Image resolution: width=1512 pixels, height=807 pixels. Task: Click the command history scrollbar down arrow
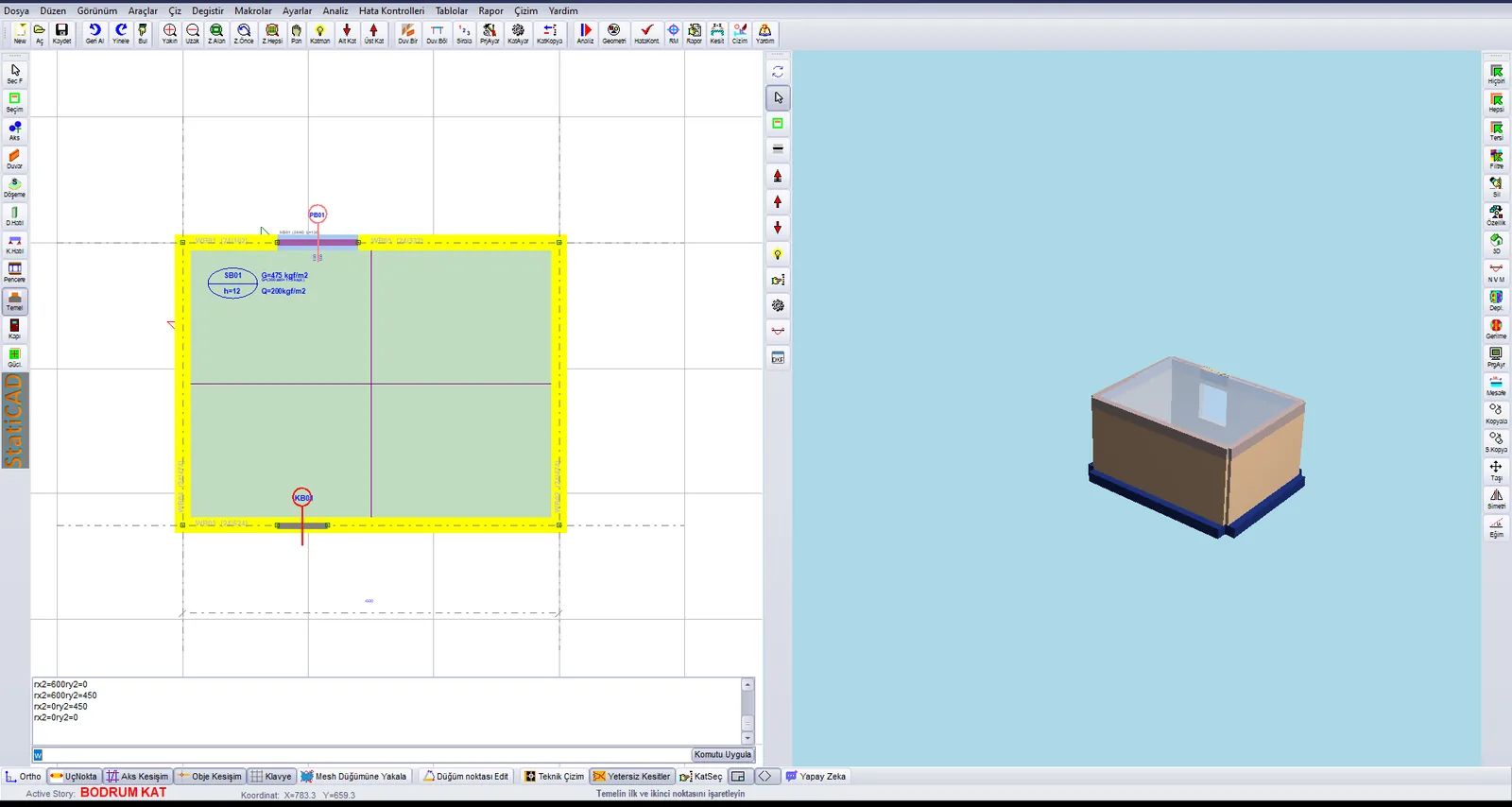point(747,738)
